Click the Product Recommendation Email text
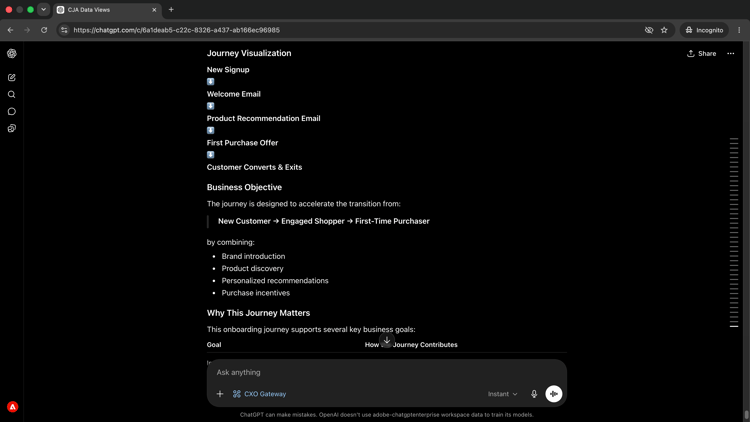750x422 pixels. click(264, 118)
